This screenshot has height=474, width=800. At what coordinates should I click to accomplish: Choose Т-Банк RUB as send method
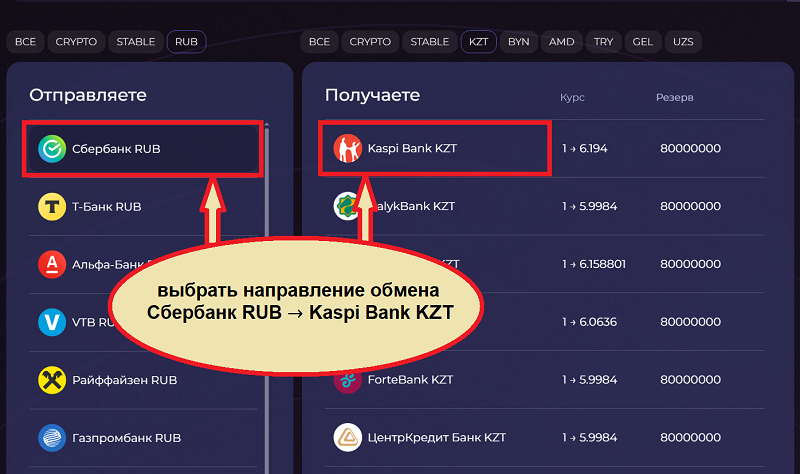tap(143, 207)
